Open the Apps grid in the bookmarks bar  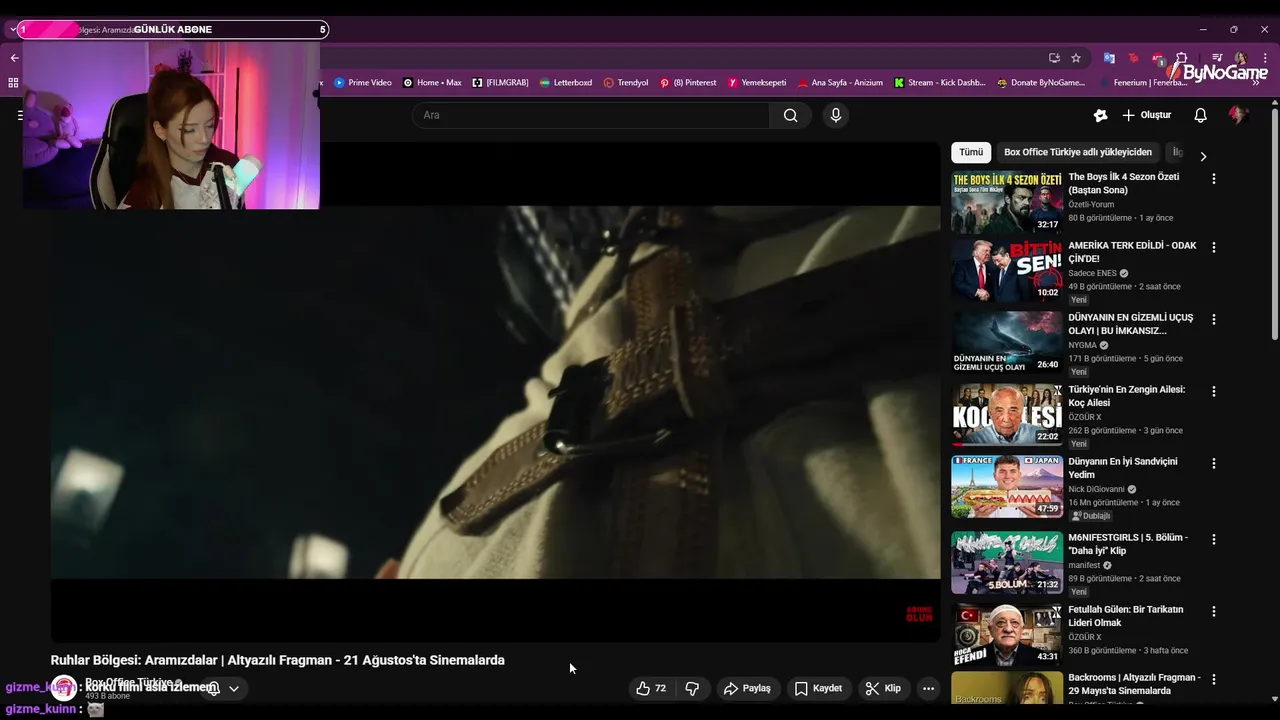point(14,83)
